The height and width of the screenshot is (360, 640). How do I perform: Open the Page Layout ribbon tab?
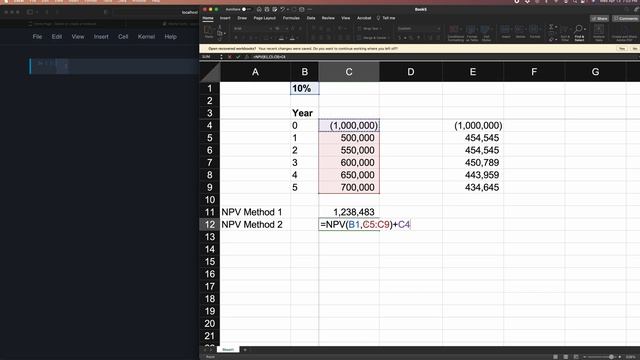264,18
